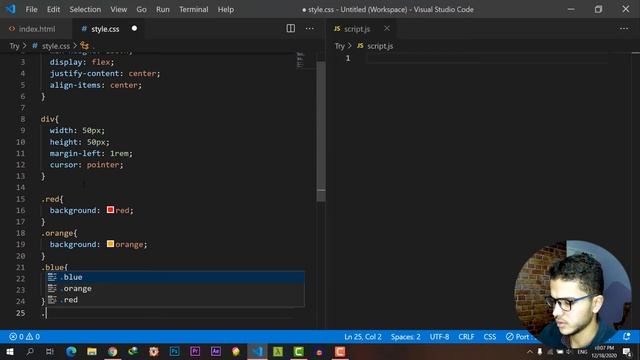This screenshot has width=640, height=360.
Task: Click the Windows Start button
Action: (x=9, y=351)
